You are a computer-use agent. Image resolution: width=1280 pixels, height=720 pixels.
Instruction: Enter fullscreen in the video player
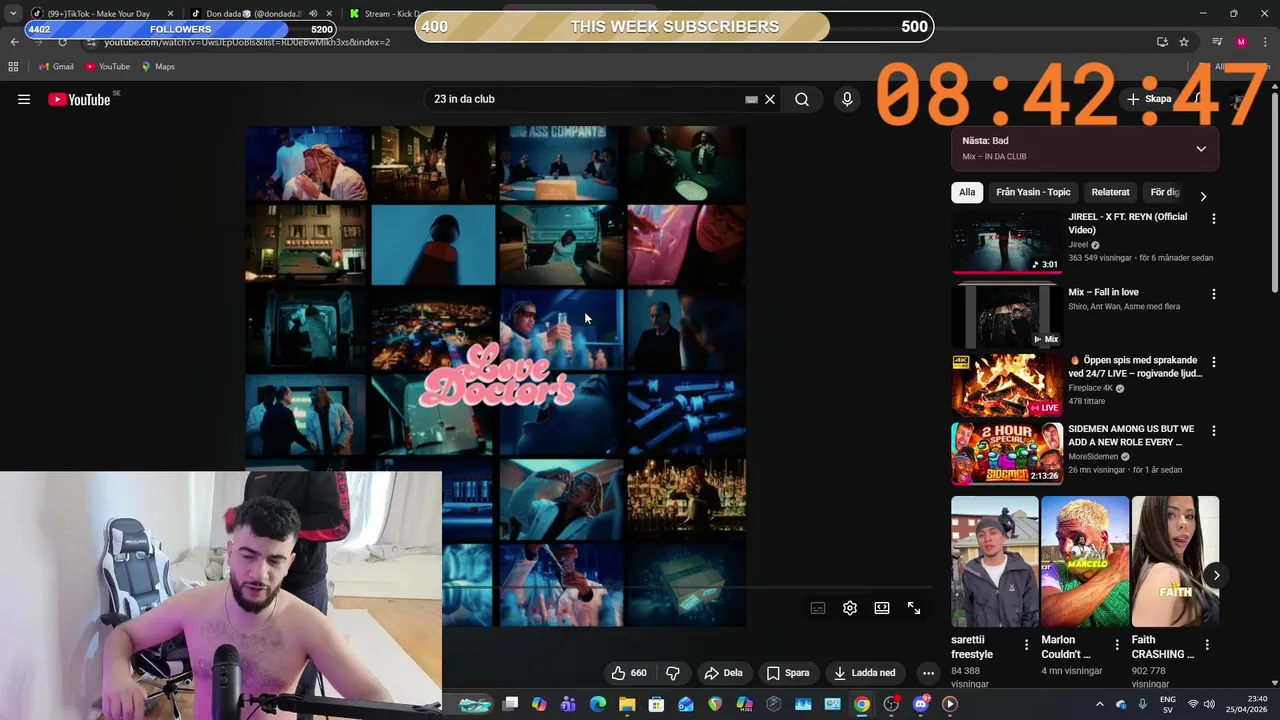pyautogui.click(x=914, y=608)
